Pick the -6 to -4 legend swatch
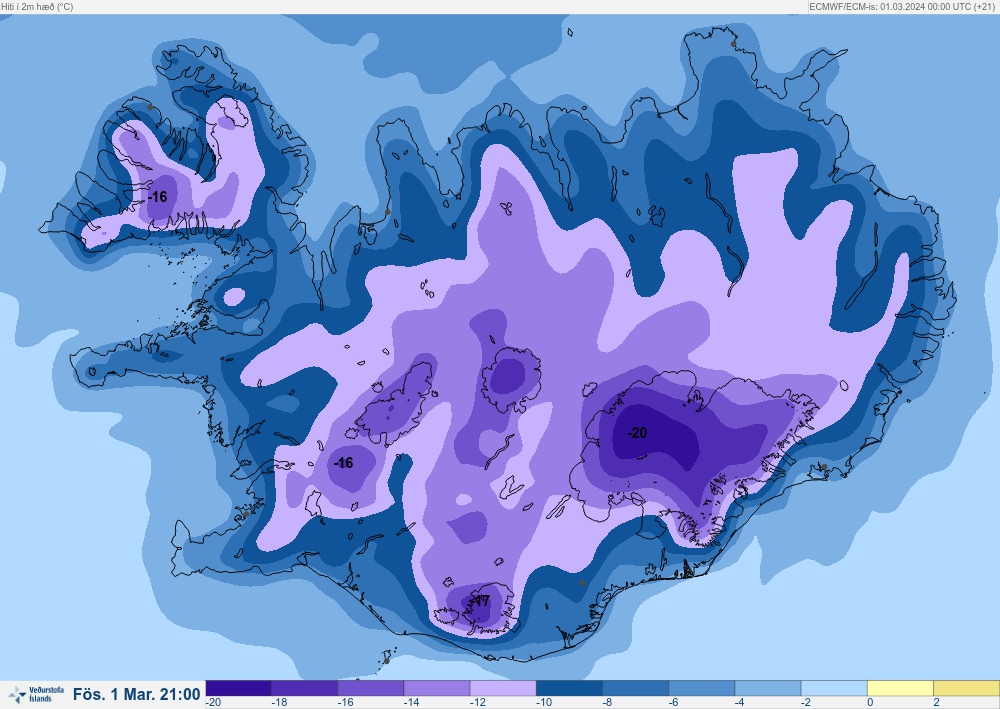Image resolution: width=1000 pixels, height=709 pixels. (x=702, y=688)
